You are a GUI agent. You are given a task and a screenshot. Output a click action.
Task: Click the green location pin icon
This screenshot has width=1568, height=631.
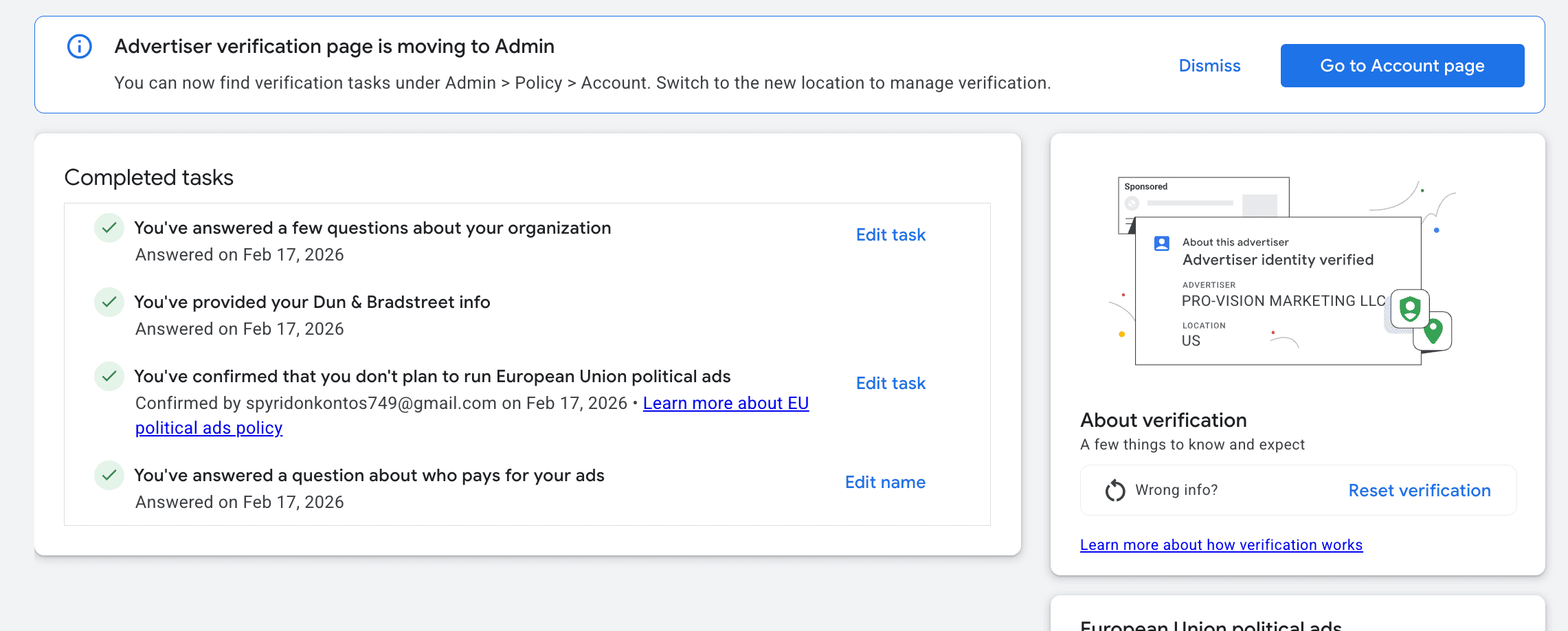point(1433,331)
